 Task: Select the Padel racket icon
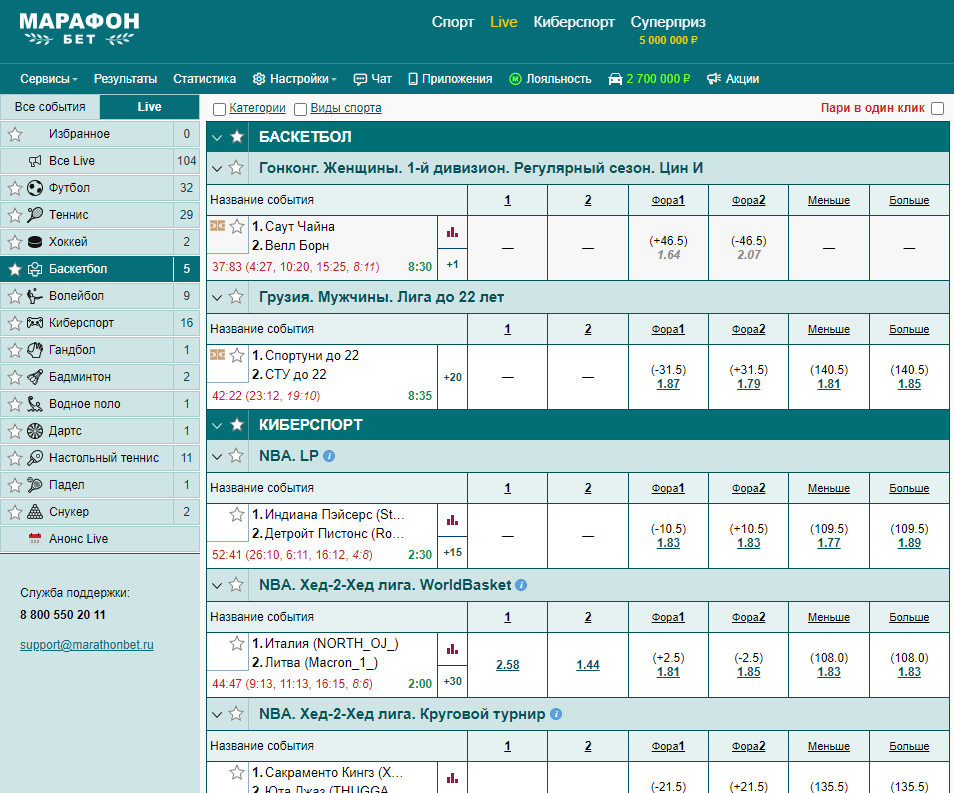coord(35,484)
